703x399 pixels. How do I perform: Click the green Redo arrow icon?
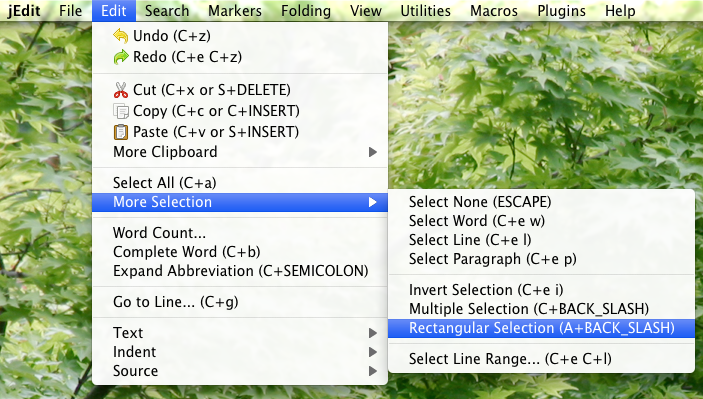121,57
